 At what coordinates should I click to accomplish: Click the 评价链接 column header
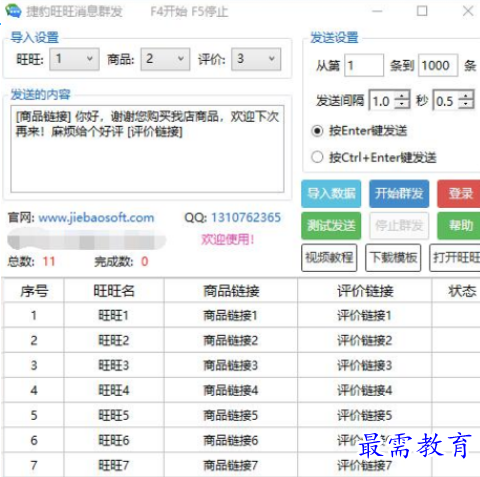(365, 291)
